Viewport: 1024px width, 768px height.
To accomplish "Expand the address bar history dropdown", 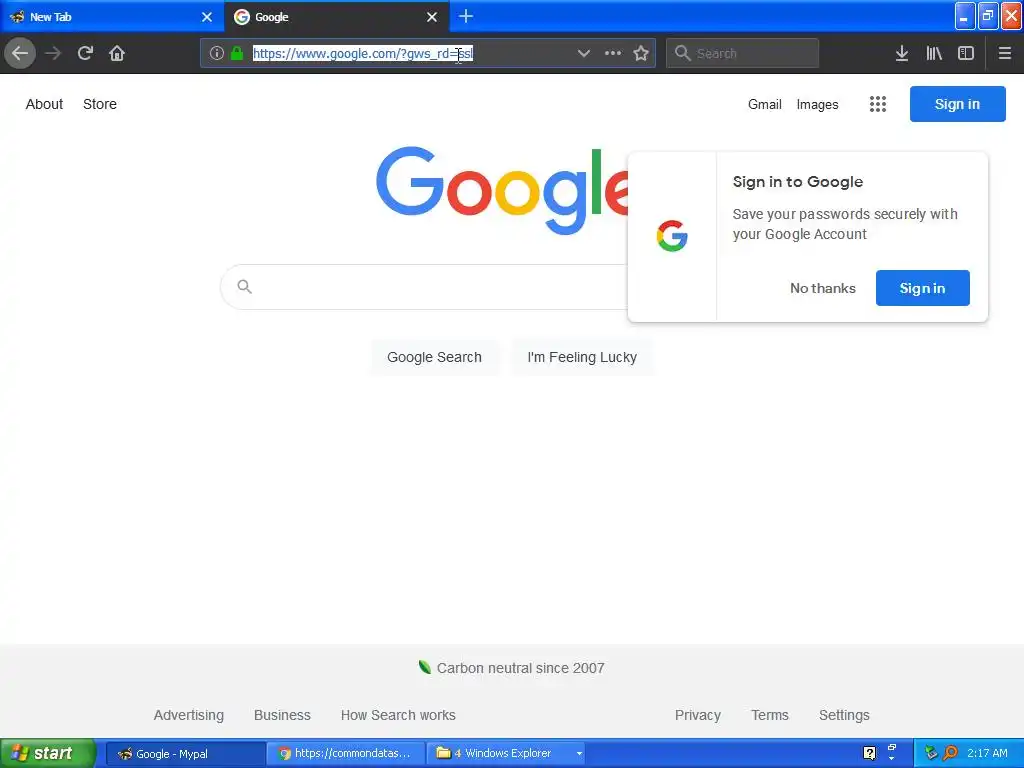I will coord(583,53).
